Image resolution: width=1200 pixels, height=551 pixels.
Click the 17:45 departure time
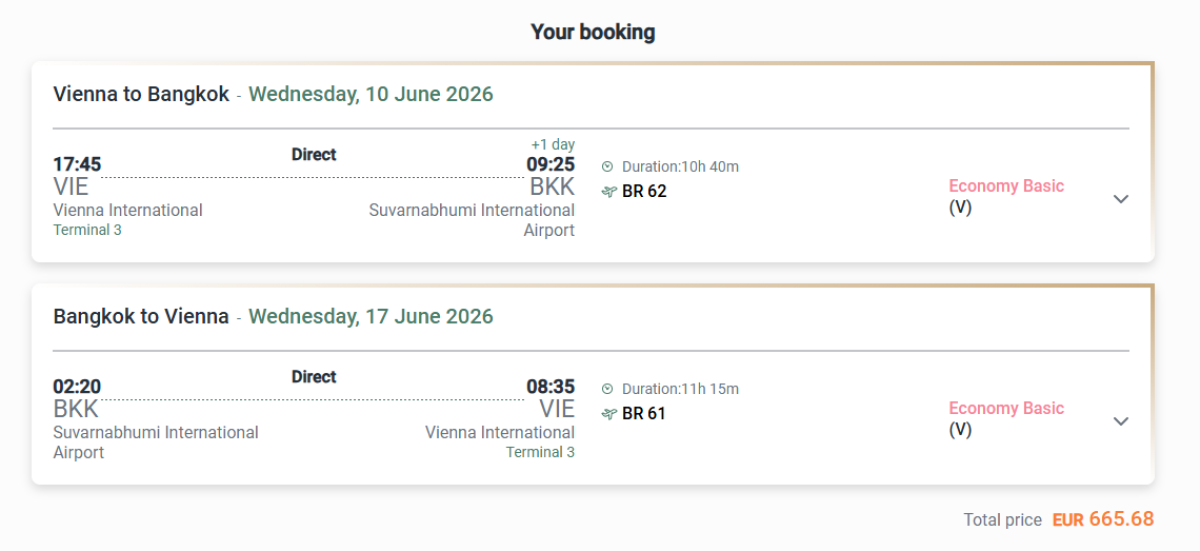click(x=77, y=165)
